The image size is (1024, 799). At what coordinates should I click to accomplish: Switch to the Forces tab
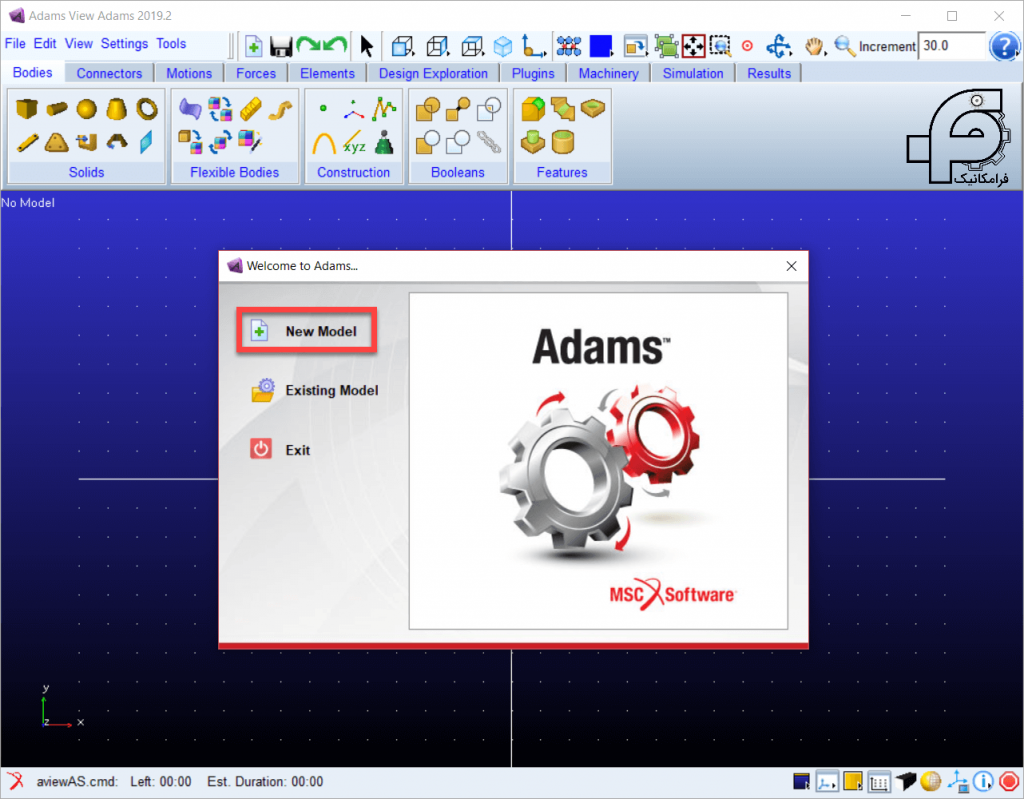pyautogui.click(x=256, y=73)
